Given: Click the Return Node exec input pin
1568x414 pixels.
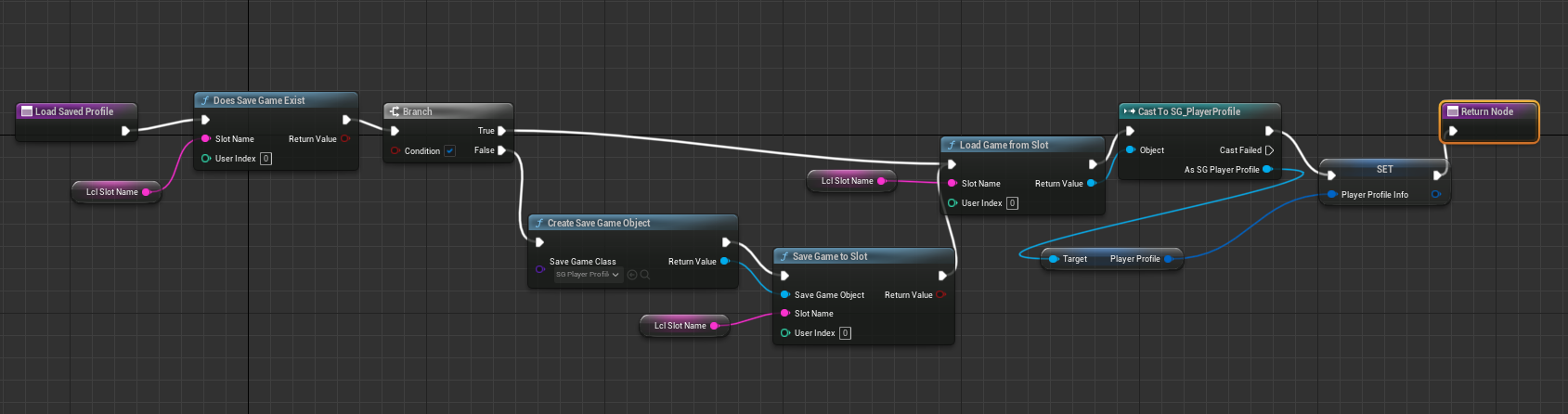Looking at the screenshot, I should pyautogui.click(x=1453, y=131).
